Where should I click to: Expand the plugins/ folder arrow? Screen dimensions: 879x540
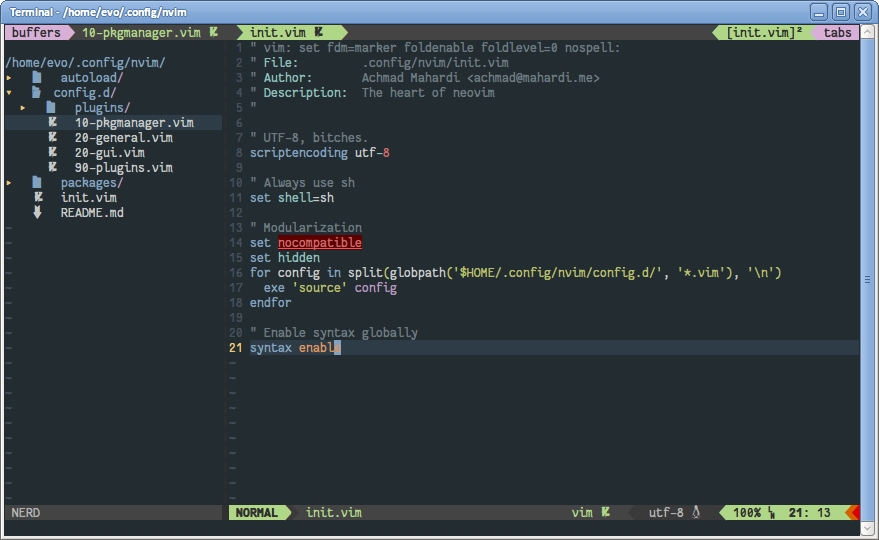click(23, 108)
